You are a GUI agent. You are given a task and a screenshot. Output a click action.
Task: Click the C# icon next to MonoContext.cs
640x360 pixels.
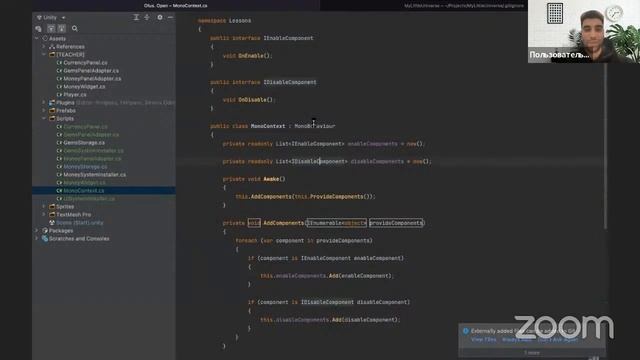click(x=59, y=191)
